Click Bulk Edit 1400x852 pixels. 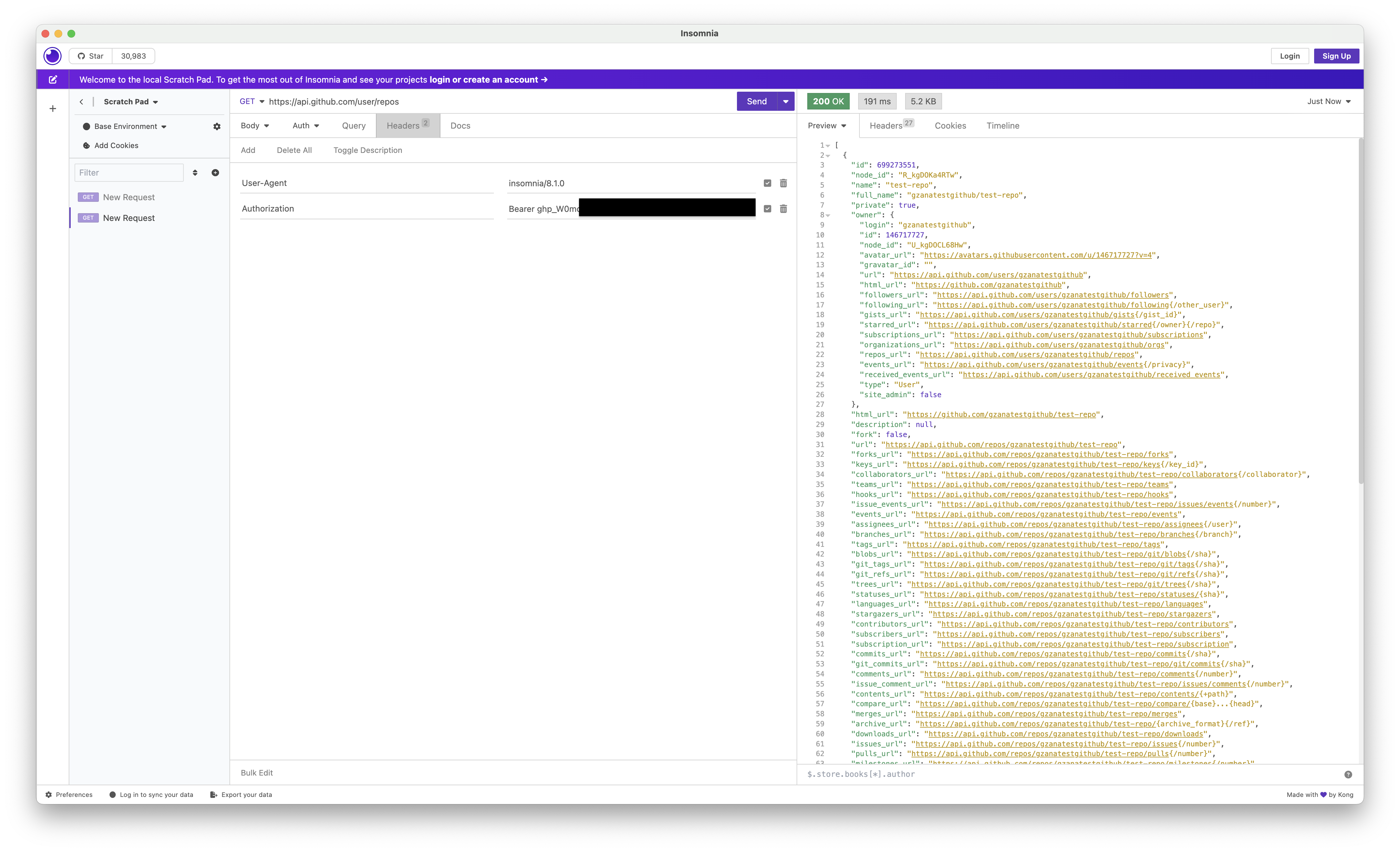(257, 773)
